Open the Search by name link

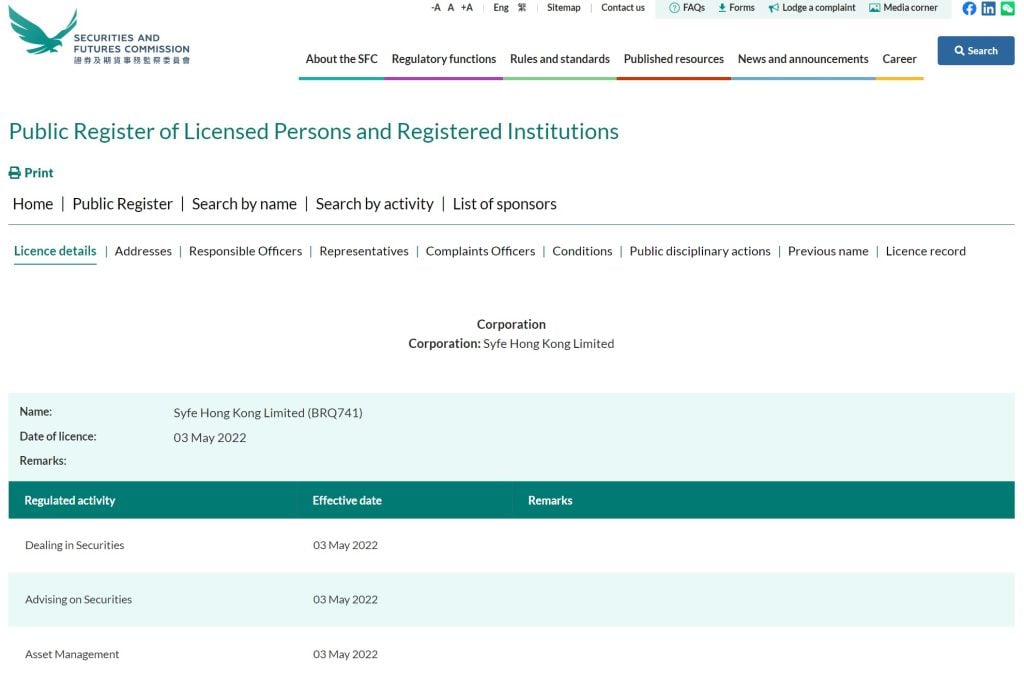pos(244,204)
